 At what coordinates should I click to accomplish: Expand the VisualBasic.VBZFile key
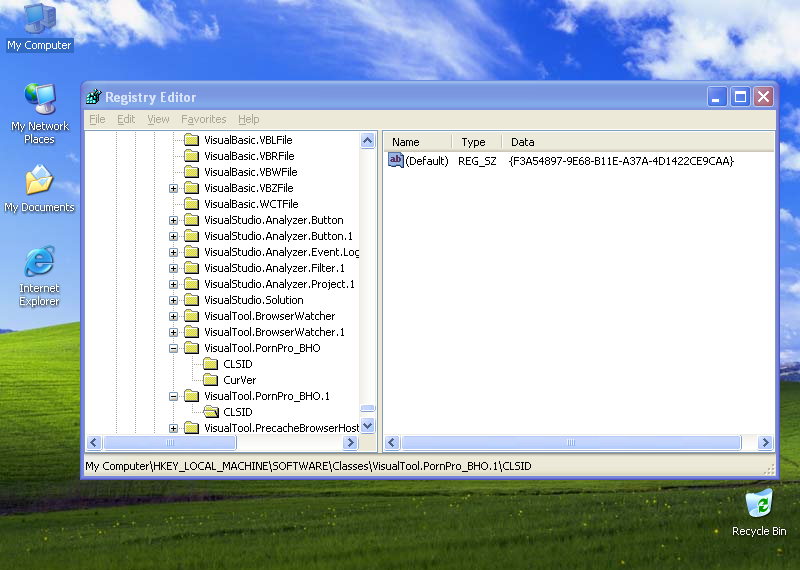173,188
